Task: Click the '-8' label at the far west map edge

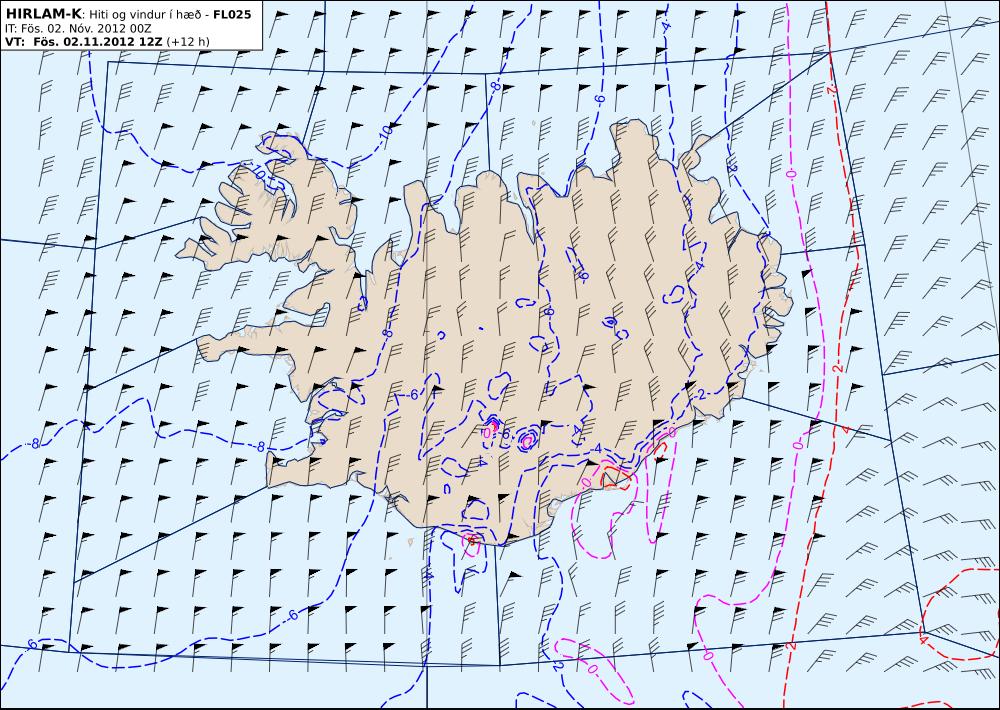Action: tap(34, 443)
